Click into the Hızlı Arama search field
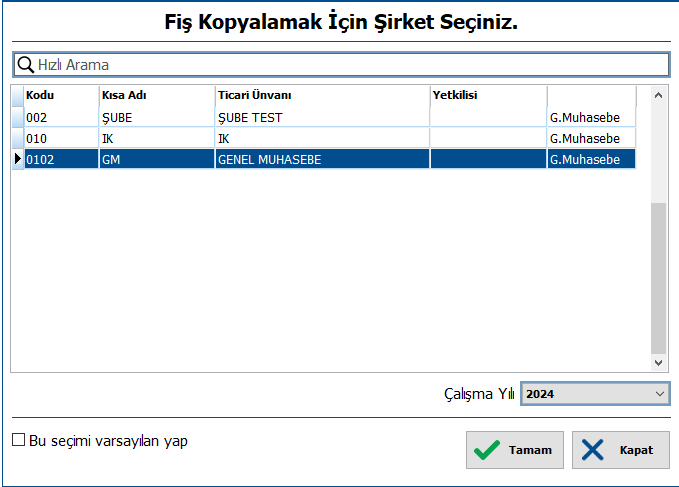 click(341, 65)
